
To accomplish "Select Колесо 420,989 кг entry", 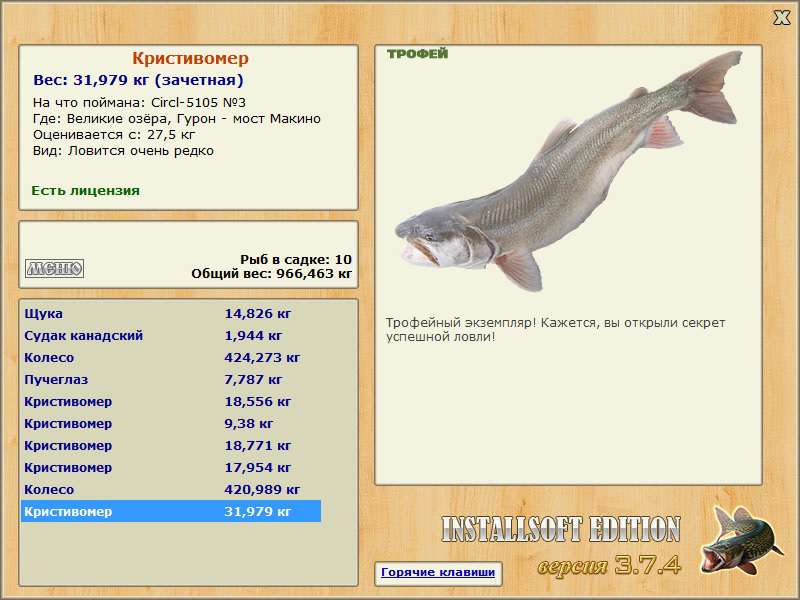I will (x=170, y=489).
